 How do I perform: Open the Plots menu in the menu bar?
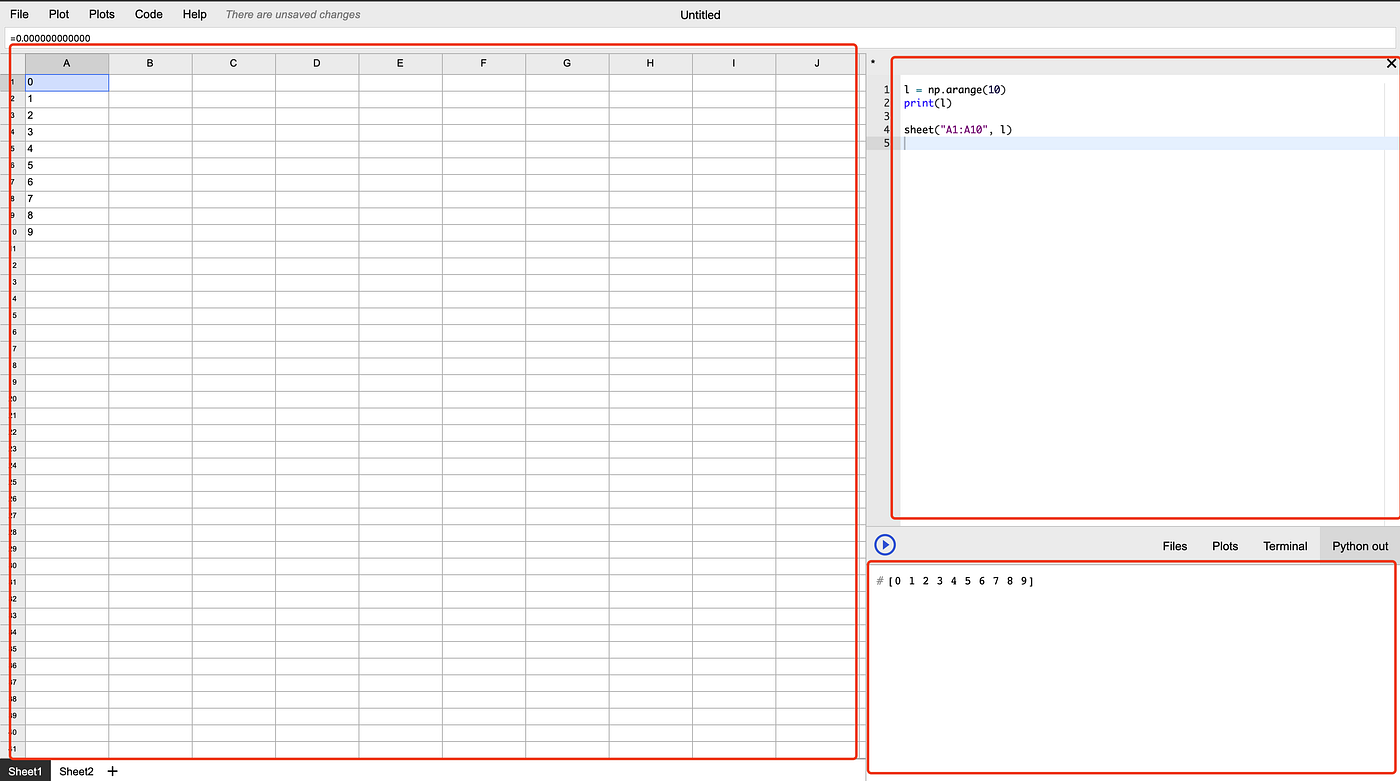click(x=101, y=14)
